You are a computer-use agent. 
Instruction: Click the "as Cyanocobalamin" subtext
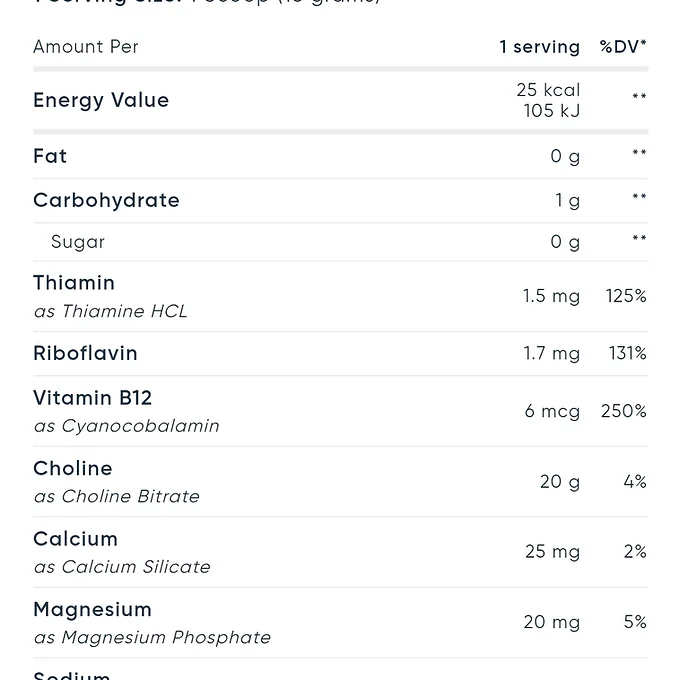point(126,426)
